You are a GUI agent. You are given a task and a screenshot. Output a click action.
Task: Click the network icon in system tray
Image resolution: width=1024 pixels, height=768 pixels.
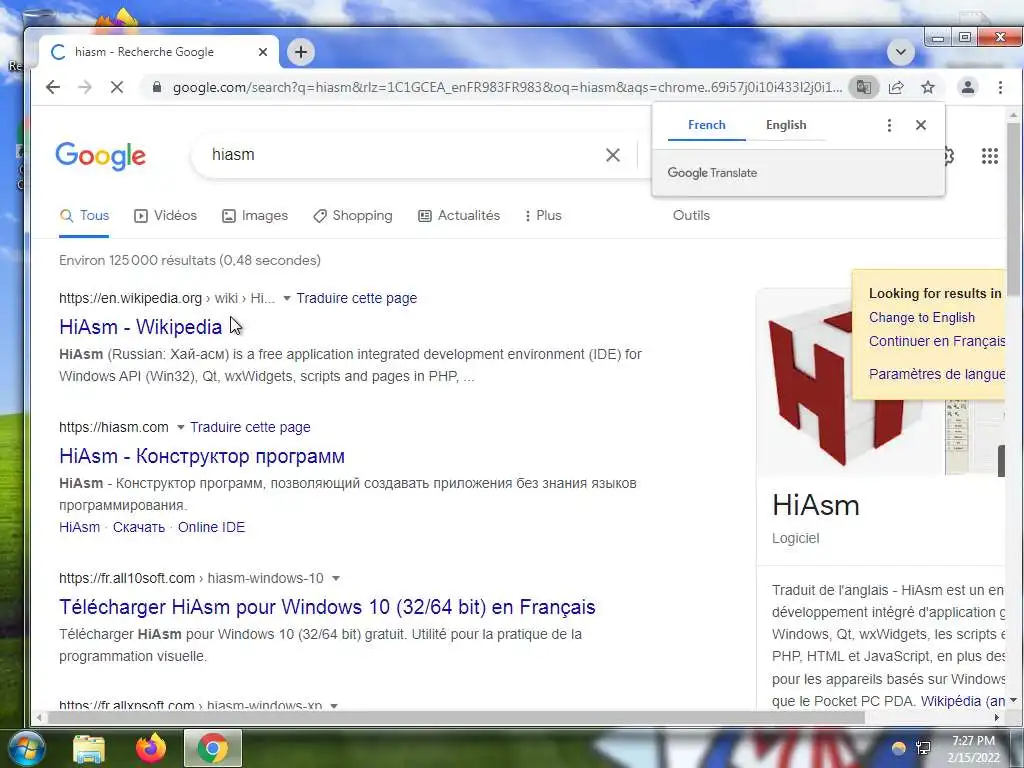coord(923,748)
